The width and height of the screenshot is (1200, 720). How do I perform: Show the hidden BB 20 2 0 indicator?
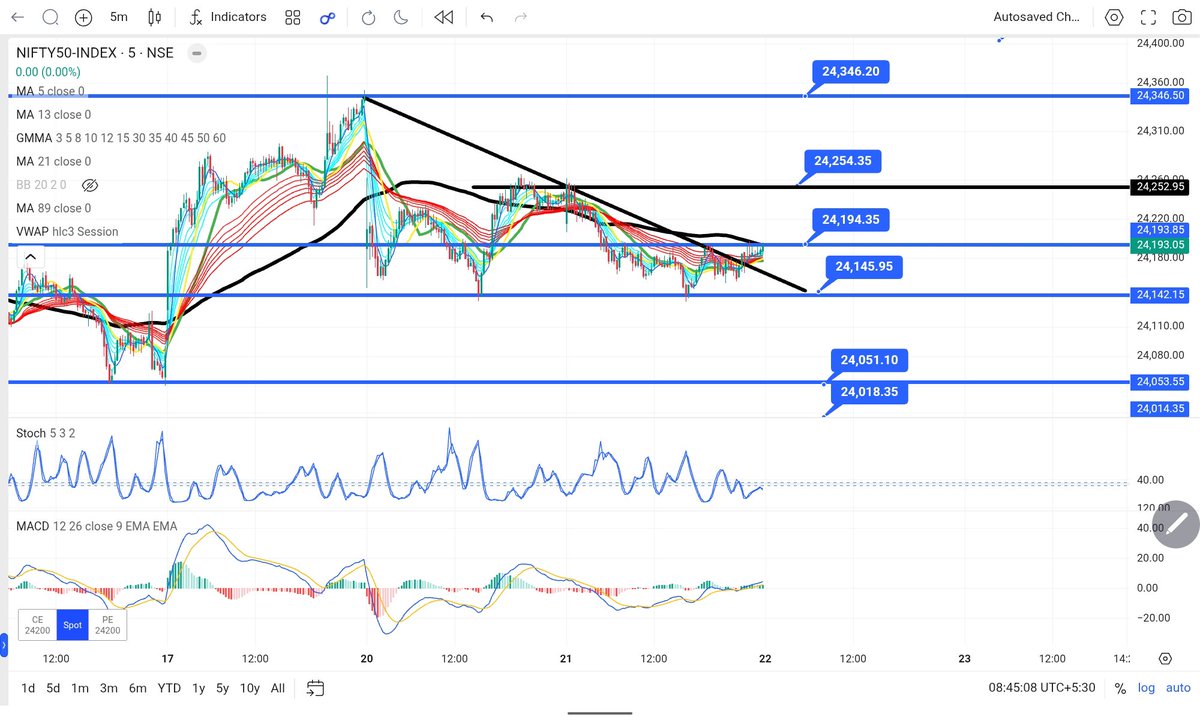coord(89,186)
